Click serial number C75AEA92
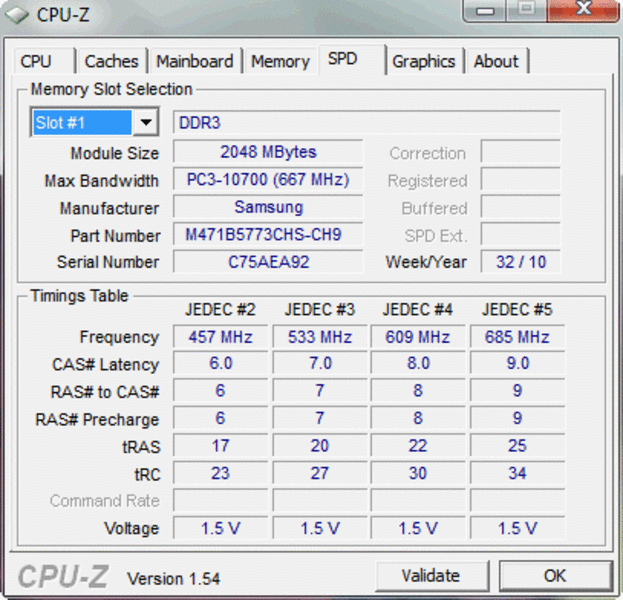This screenshot has width=623, height=600. pos(268,262)
